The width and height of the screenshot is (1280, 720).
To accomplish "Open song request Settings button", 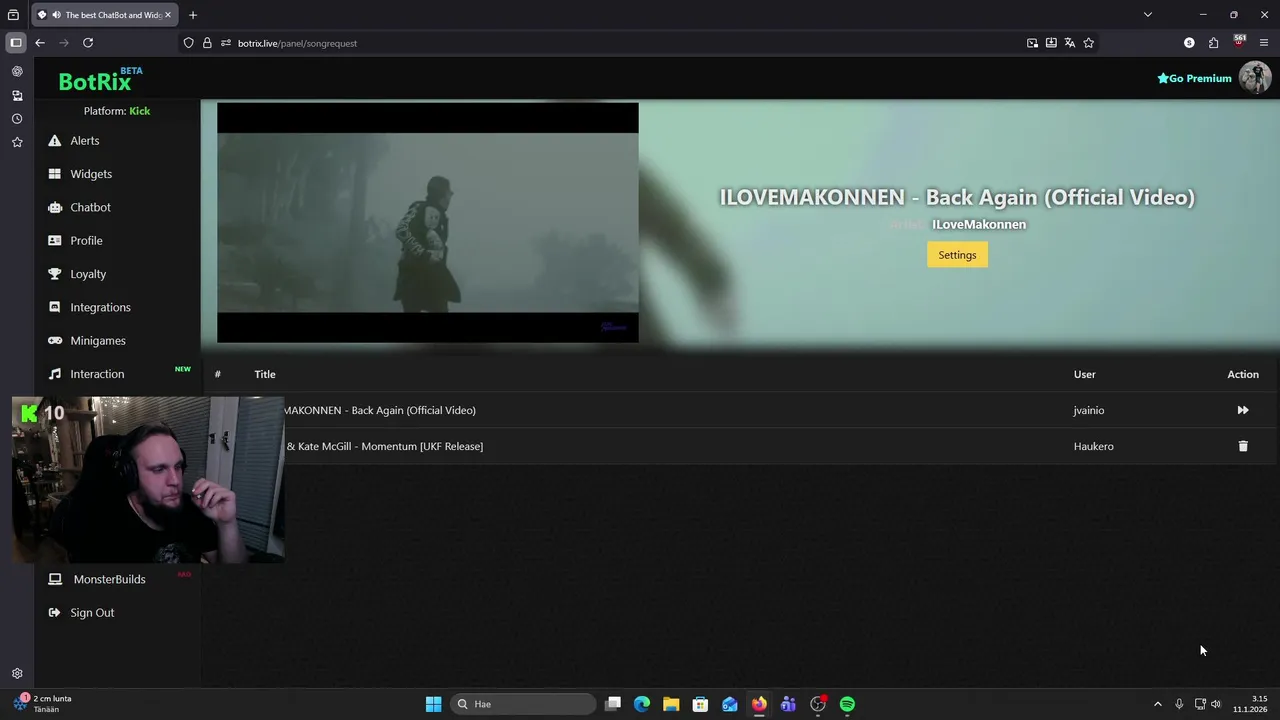I will point(957,255).
